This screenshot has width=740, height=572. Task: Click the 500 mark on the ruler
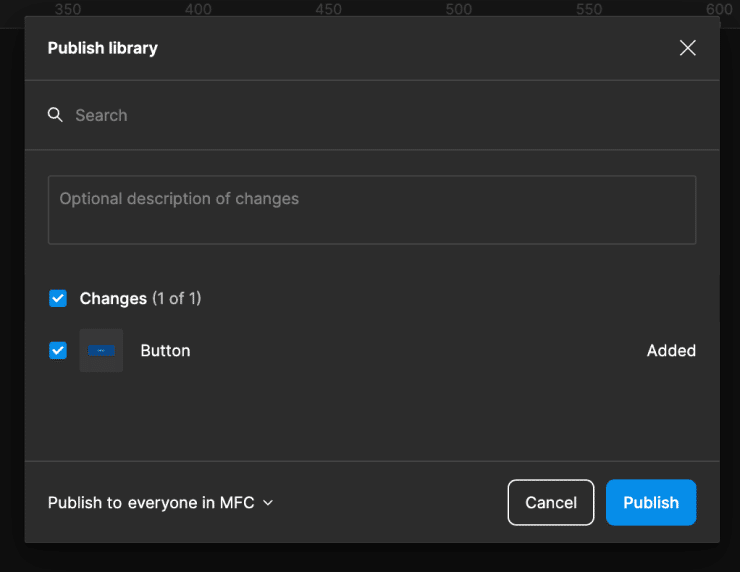[x=459, y=8]
